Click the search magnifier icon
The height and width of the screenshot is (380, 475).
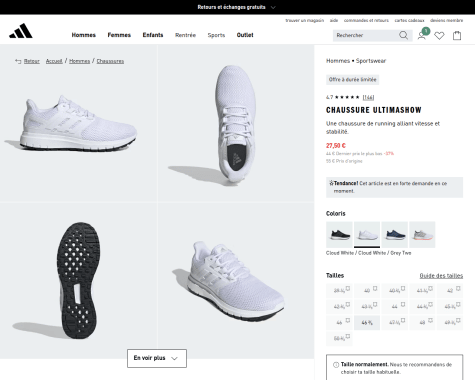(403, 35)
